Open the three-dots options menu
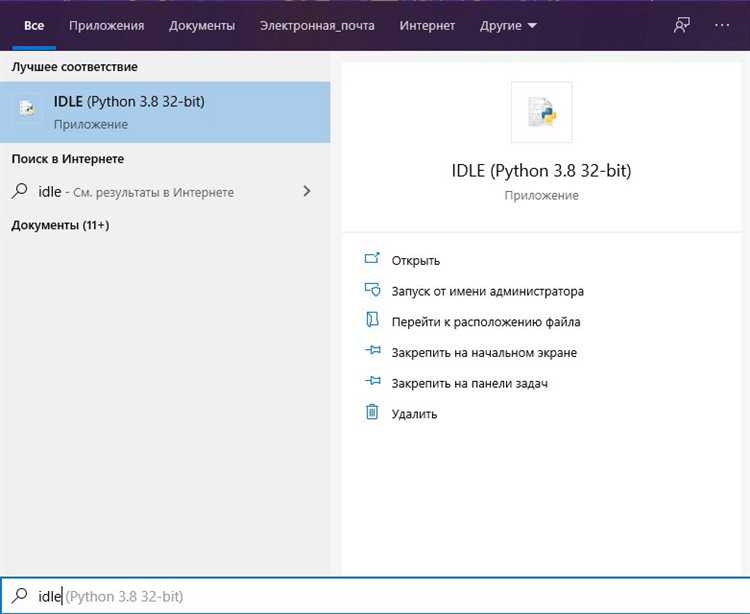This screenshot has width=750, height=614. (722, 25)
